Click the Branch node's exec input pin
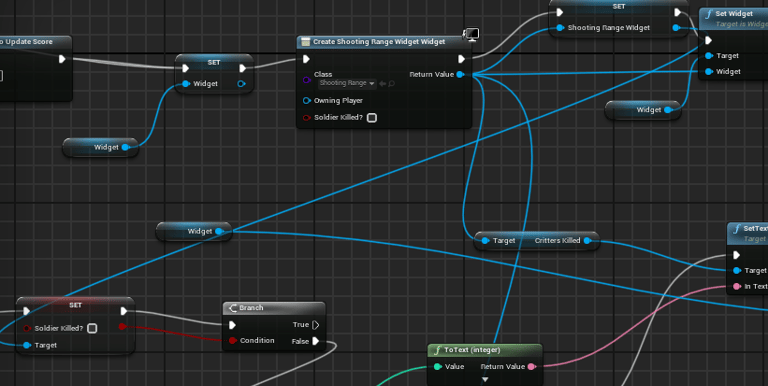Screen dimensions: 768x386 click(232, 325)
